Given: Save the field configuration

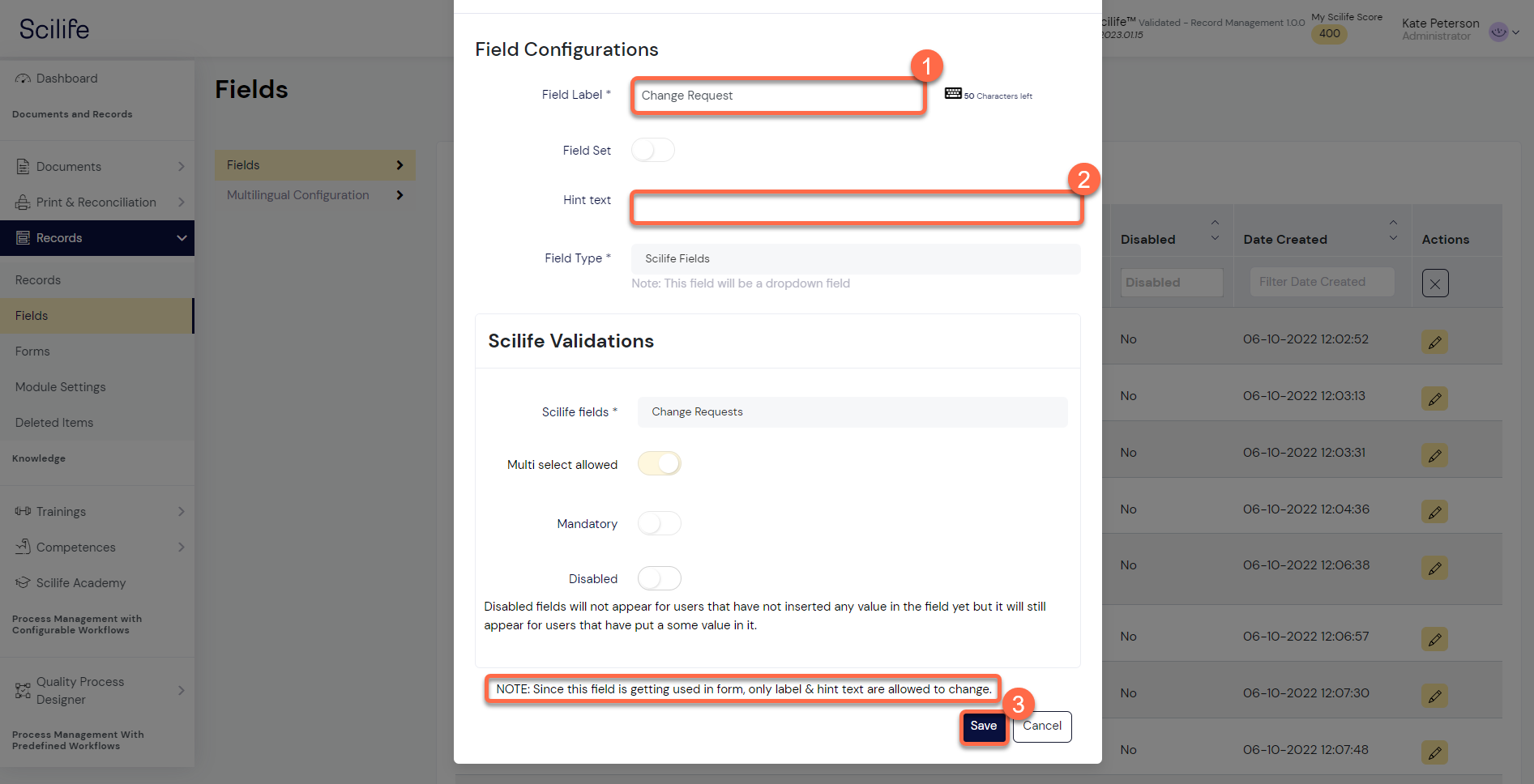Looking at the screenshot, I should click(984, 726).
